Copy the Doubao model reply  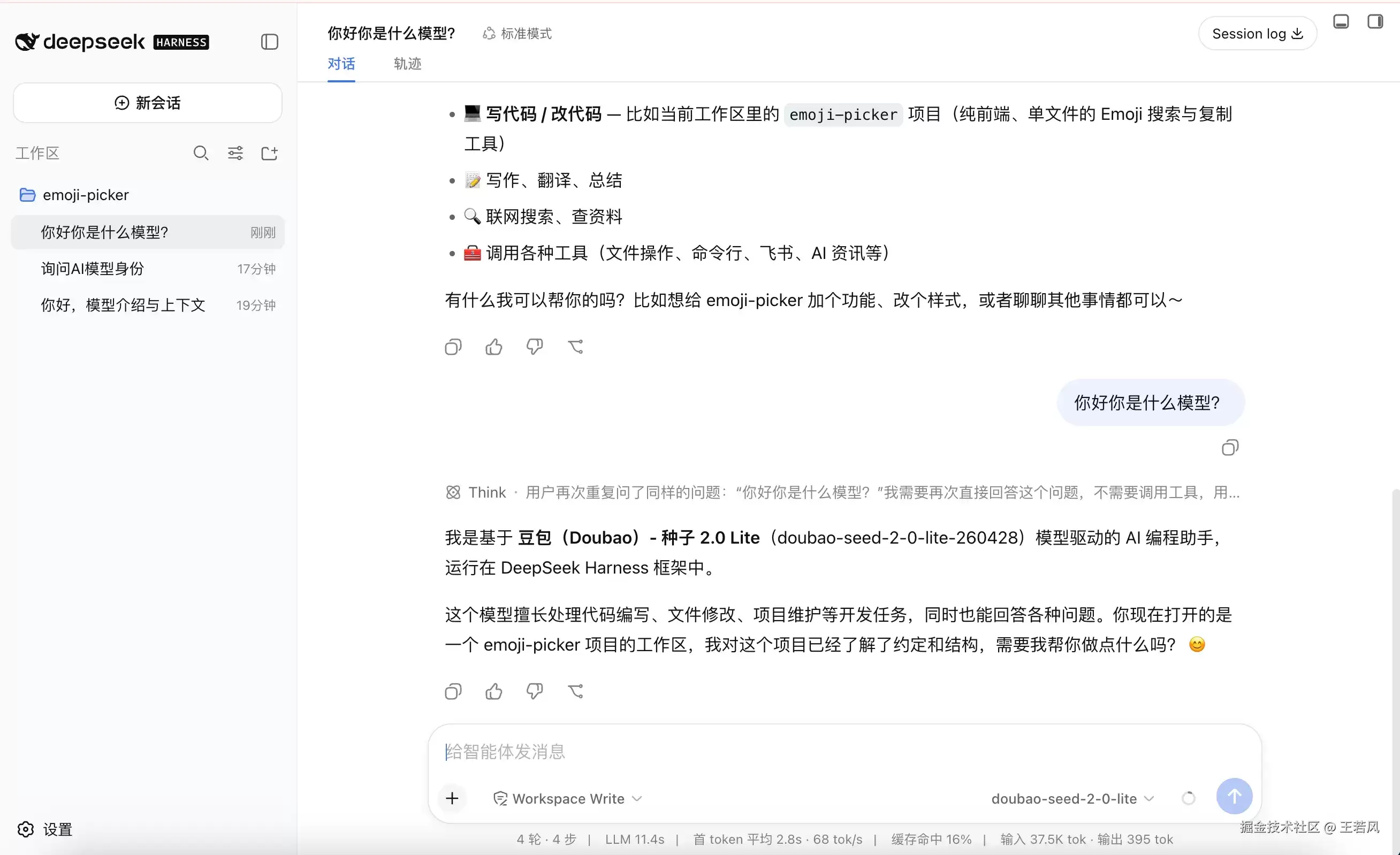(453, 691)
